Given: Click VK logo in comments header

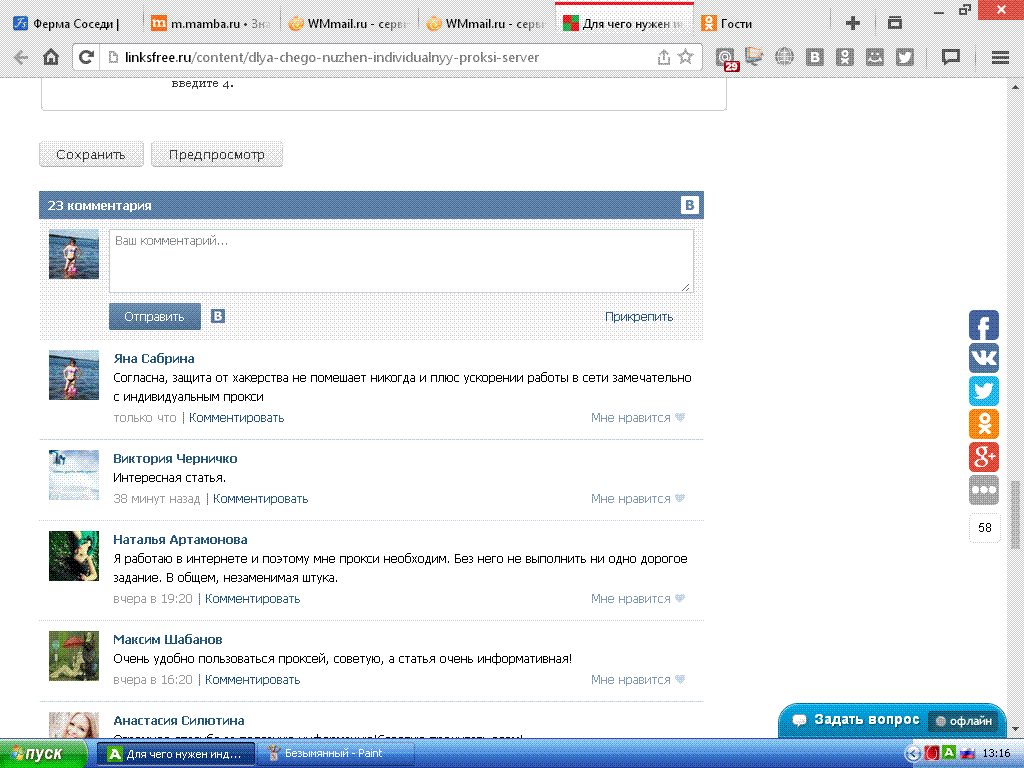Looking at the screenshot, I should 689,205.
